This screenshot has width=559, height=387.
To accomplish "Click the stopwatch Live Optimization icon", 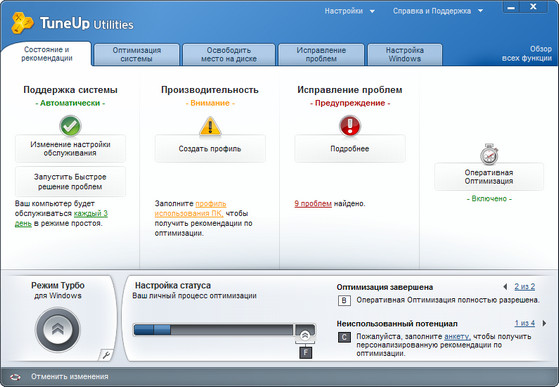I will click(489, 154).
